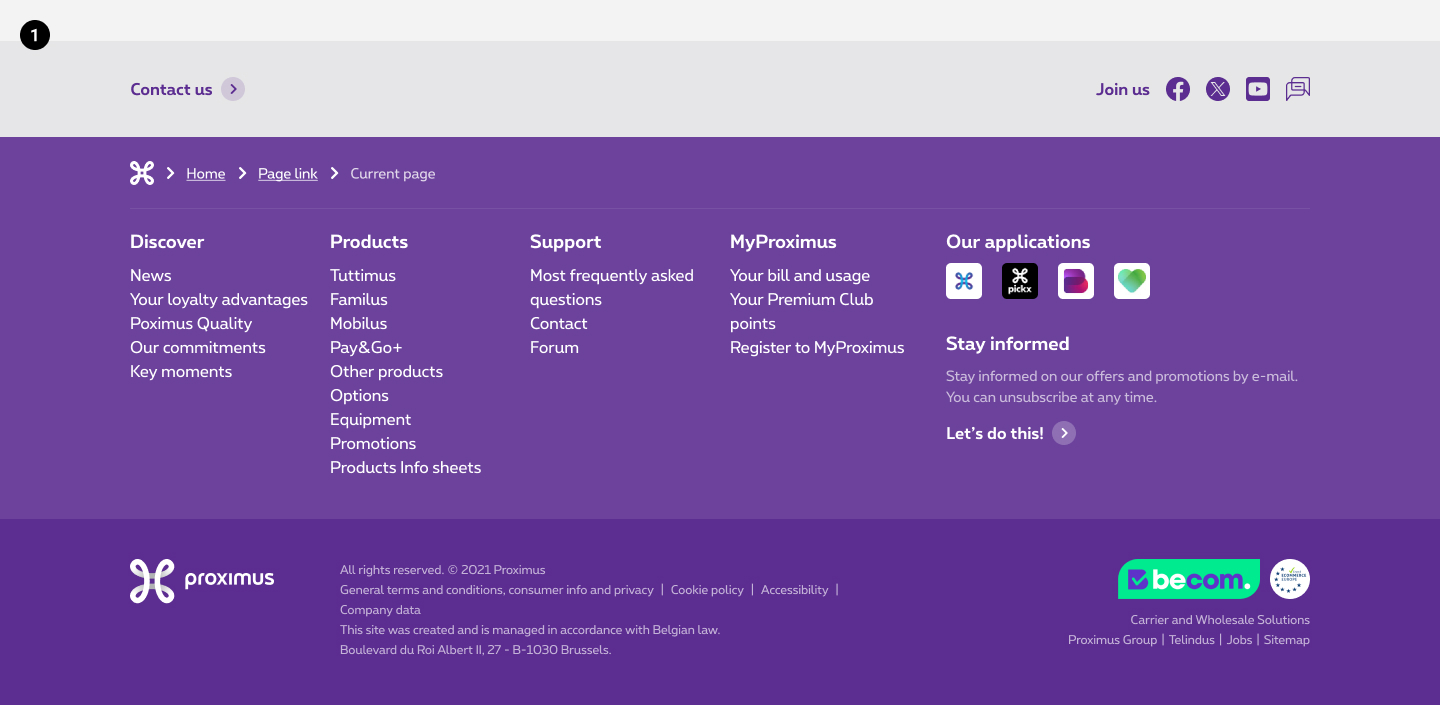Click the green heart app icon
This screenshot has width=1440, height=705.
[x=1132, y=281]
